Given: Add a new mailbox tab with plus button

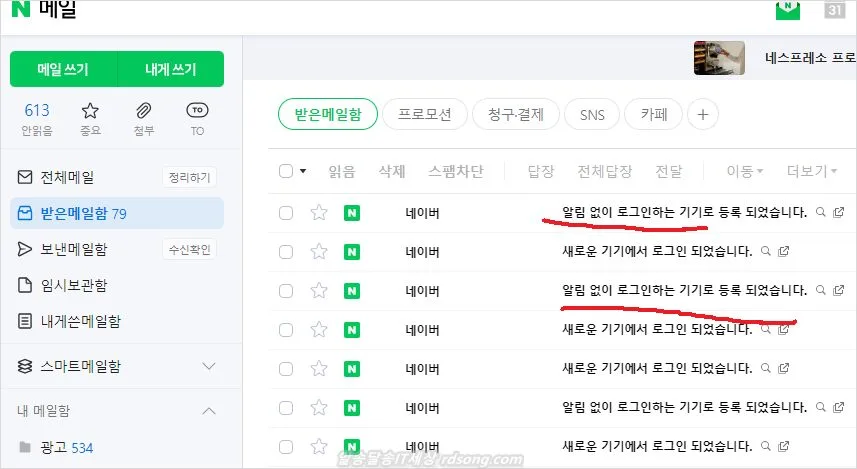Looking at the screenshot, I should pyautogui.click(x=702, y=115).
